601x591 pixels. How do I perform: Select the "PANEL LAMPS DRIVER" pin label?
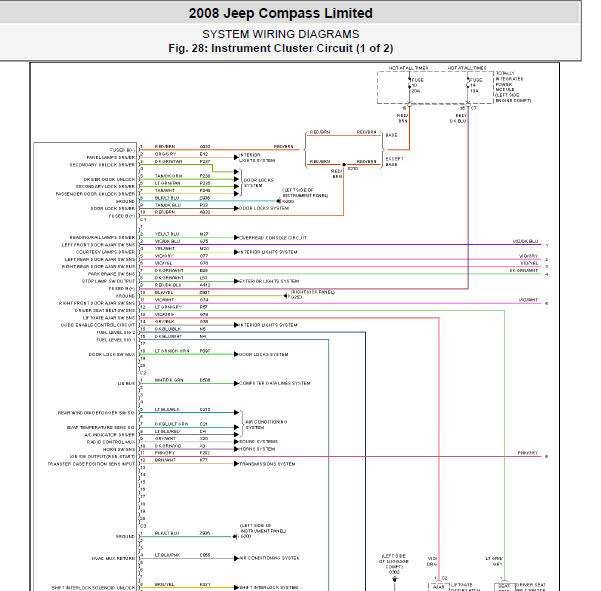click(110, 158)
